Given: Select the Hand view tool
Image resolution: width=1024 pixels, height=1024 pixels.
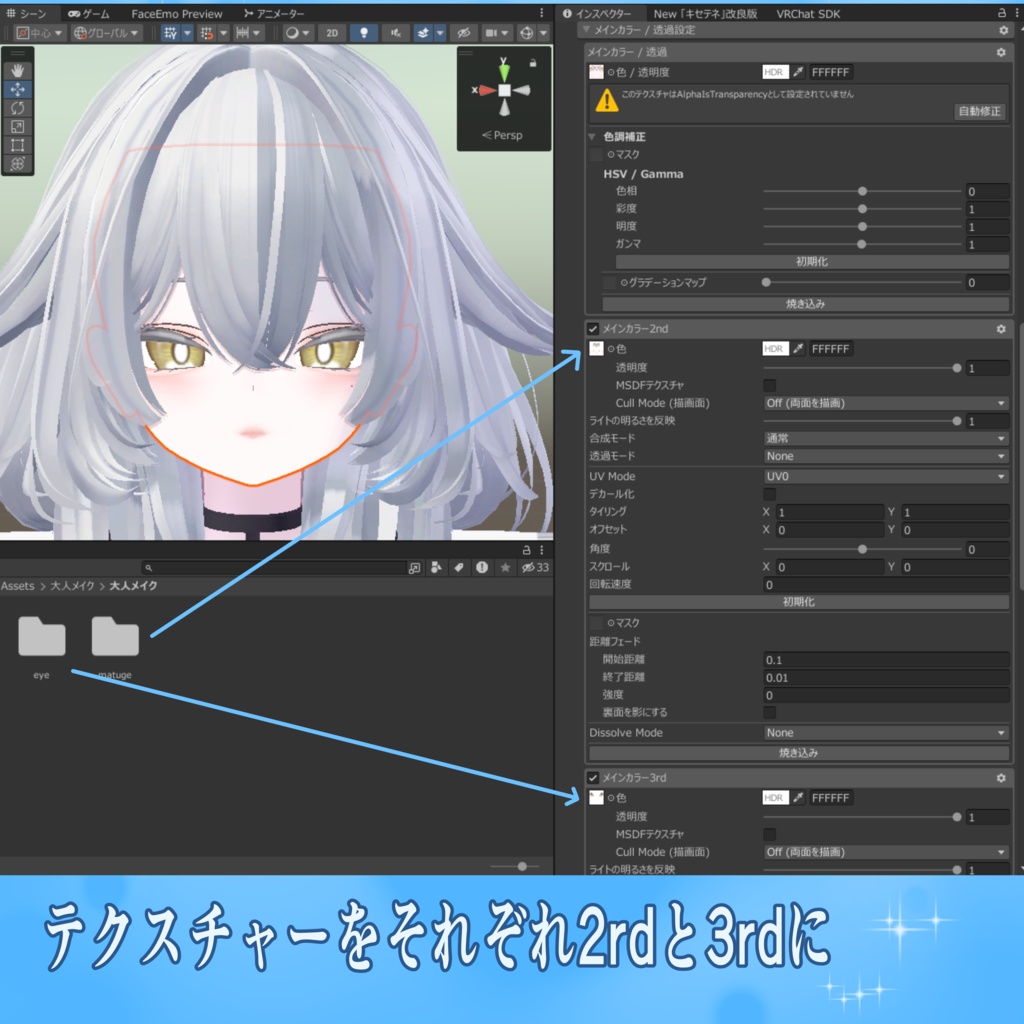Looking at the screenshot, I should click(18, 71).
